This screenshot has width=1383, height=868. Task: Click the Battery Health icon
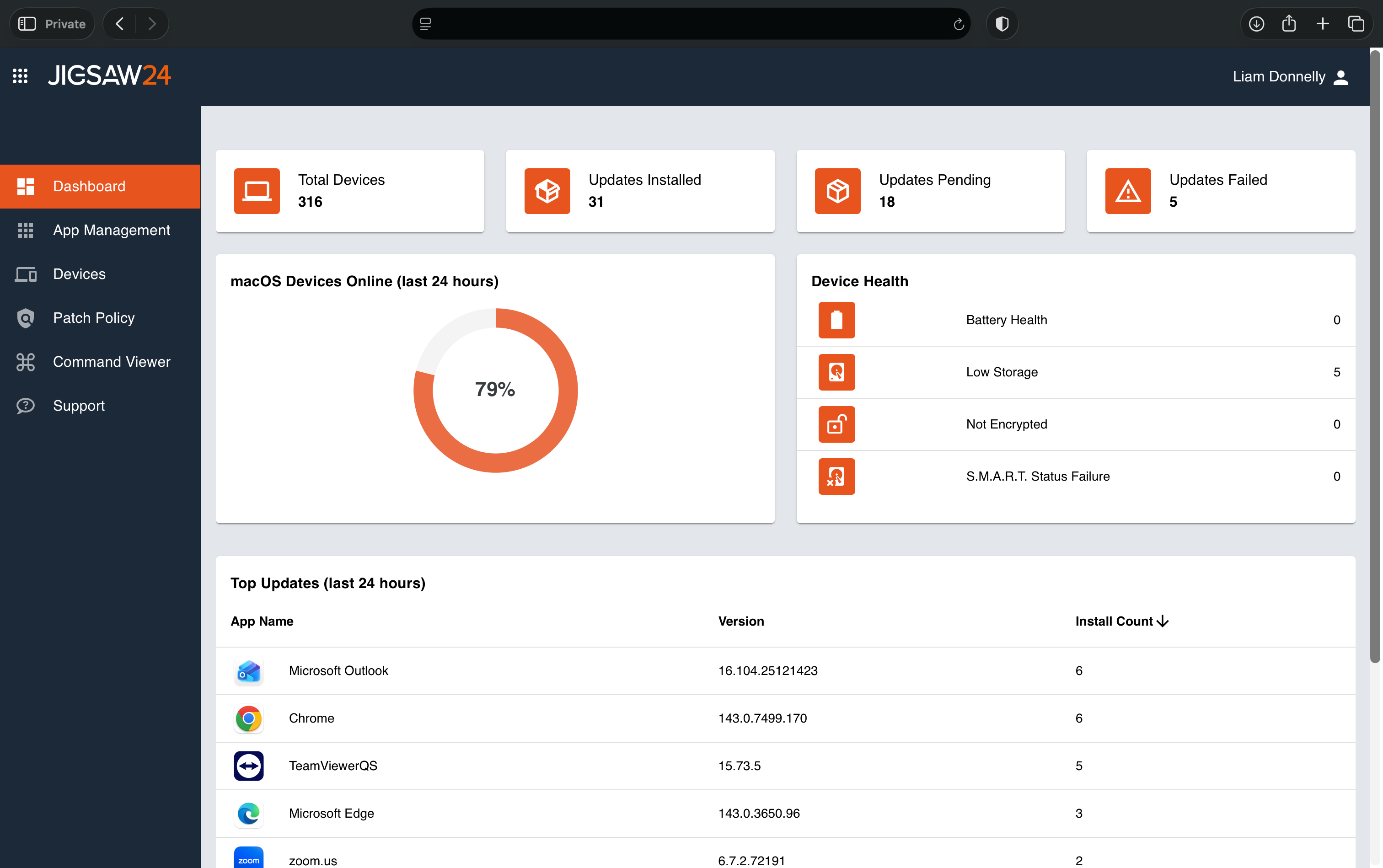836,320
